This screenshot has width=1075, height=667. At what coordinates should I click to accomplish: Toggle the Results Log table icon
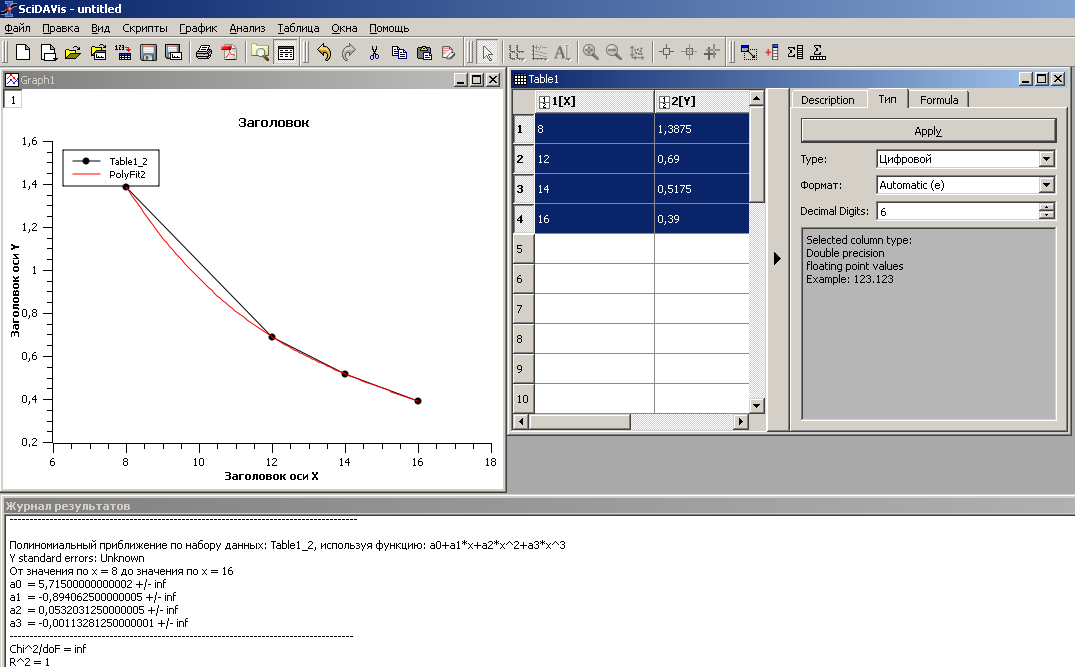tap(285, 52)
